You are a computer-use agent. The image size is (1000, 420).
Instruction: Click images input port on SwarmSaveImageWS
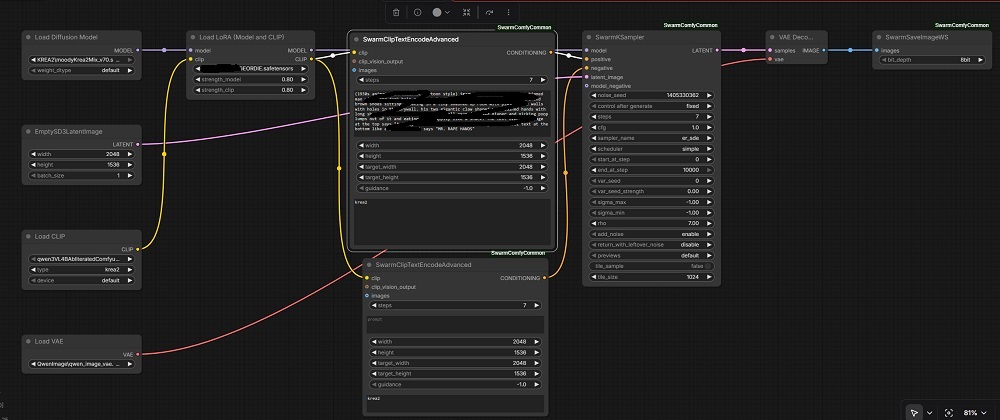point(877,50)
